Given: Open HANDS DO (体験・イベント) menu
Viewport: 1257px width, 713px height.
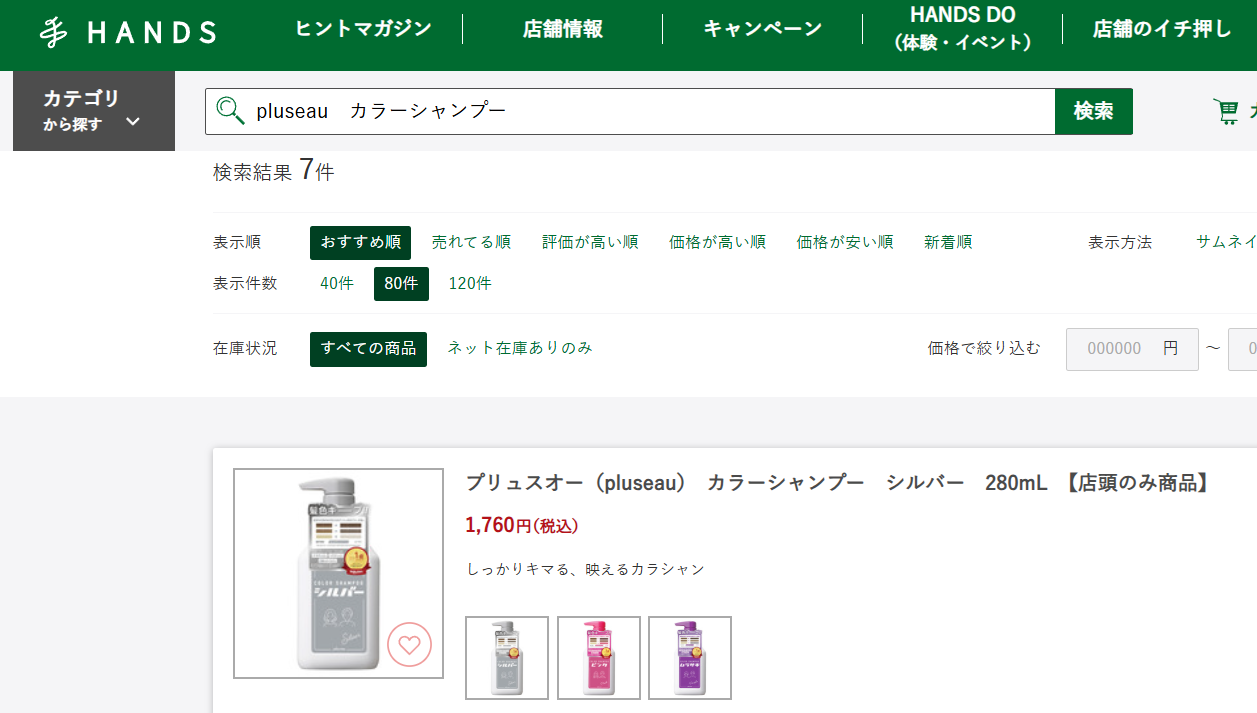Looking at the screenshot, I should tap(962, 29).
